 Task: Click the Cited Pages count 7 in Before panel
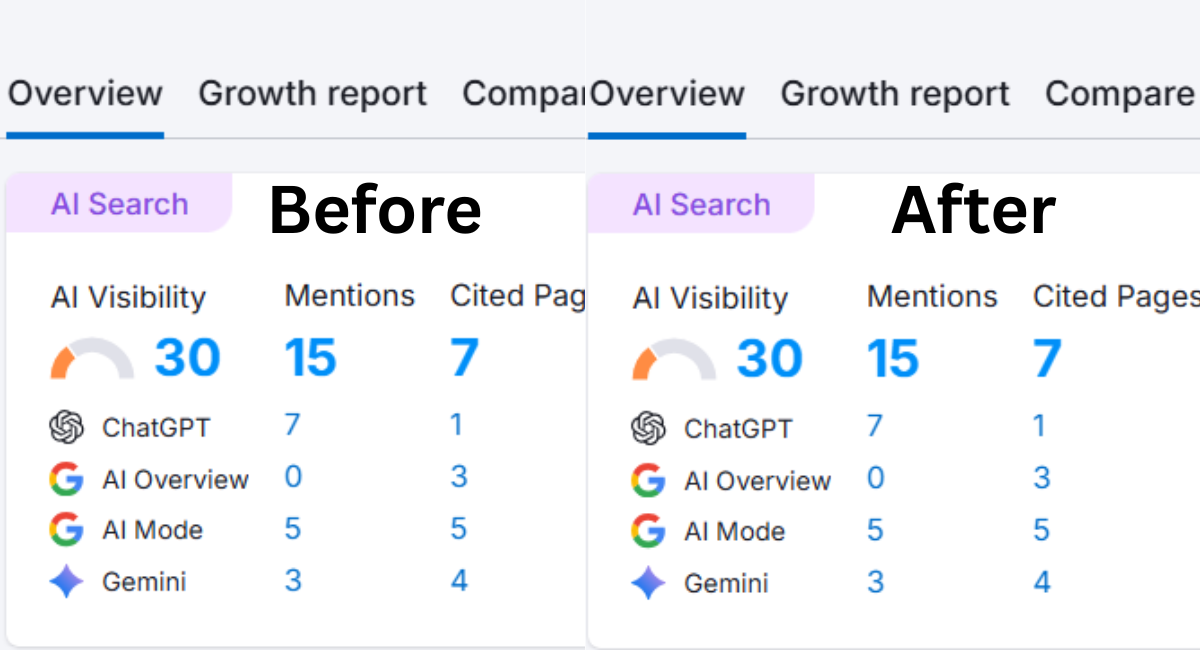(463, 358)
